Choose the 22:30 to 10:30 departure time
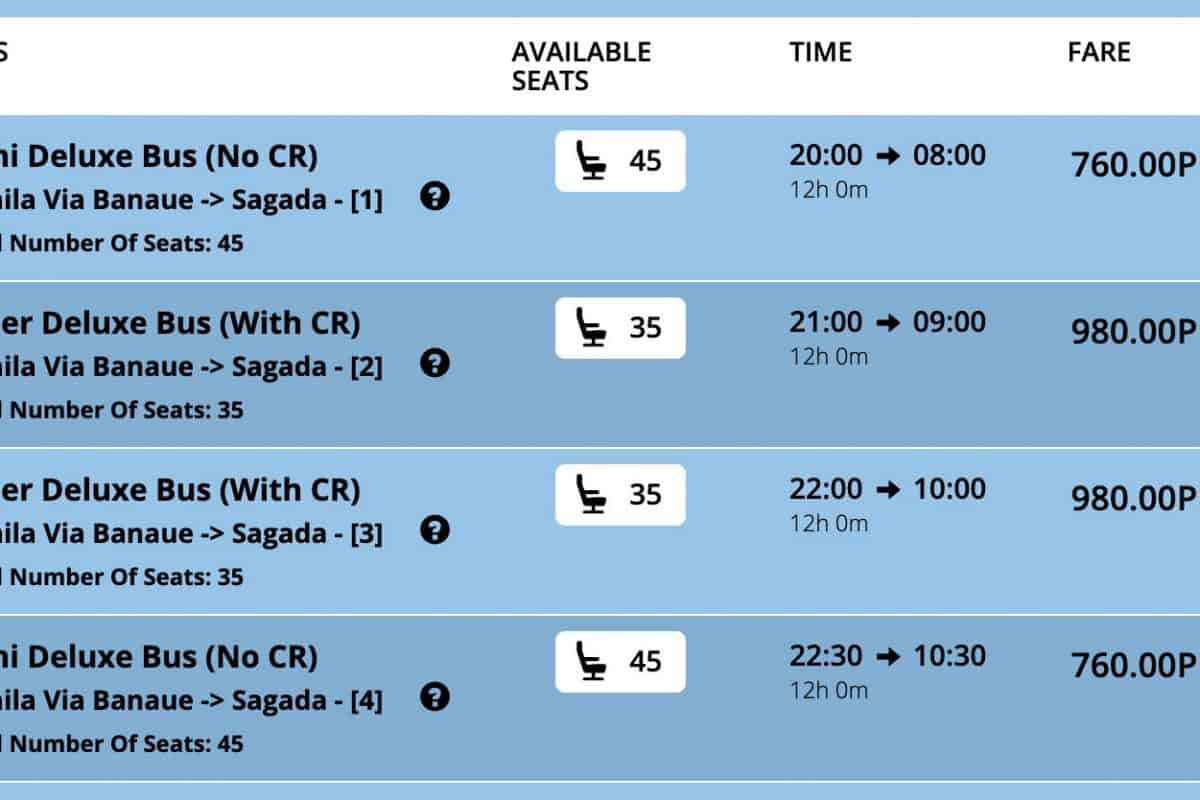 tap(887, 656)
